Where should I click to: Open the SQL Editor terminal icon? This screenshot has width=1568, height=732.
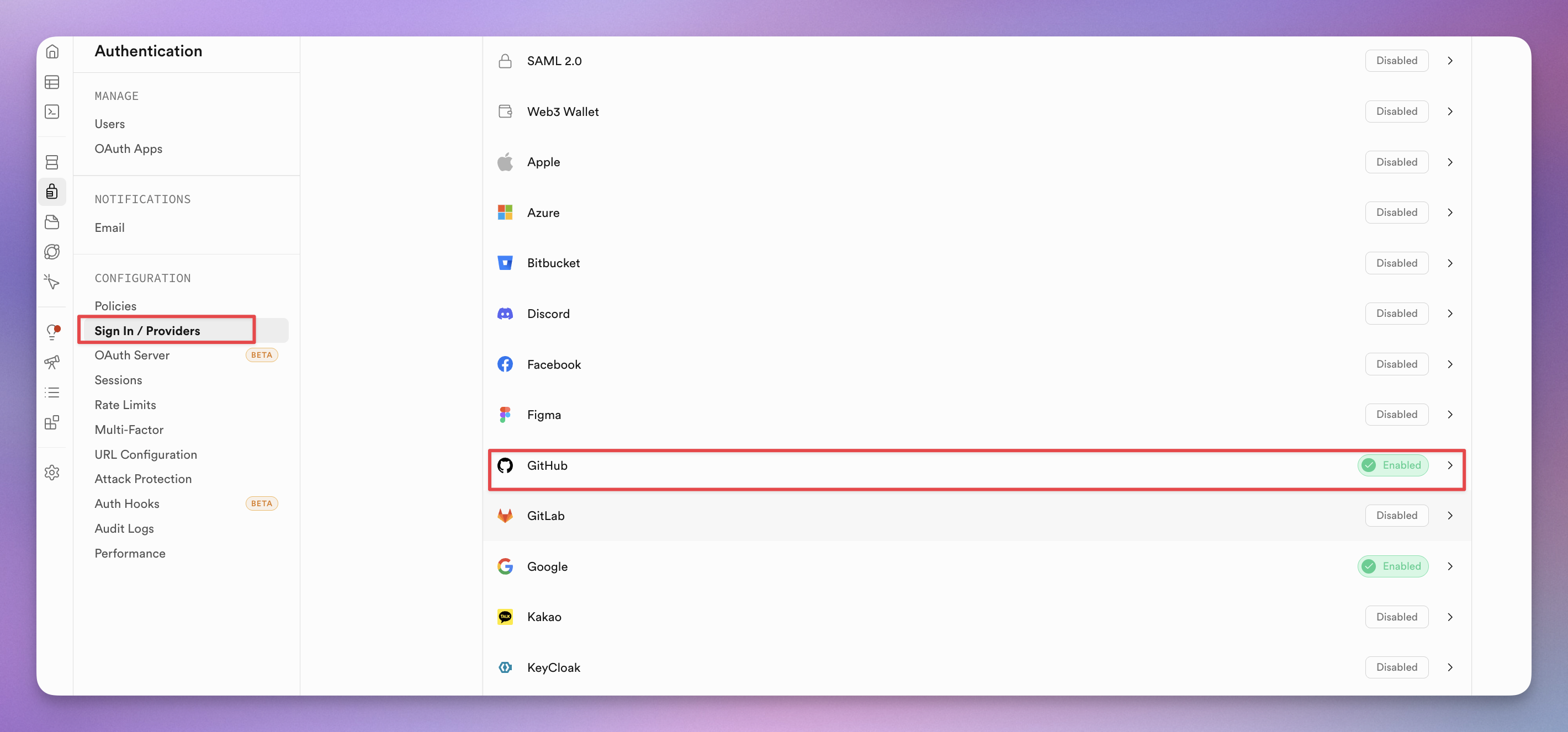click(x=52, y=112)
